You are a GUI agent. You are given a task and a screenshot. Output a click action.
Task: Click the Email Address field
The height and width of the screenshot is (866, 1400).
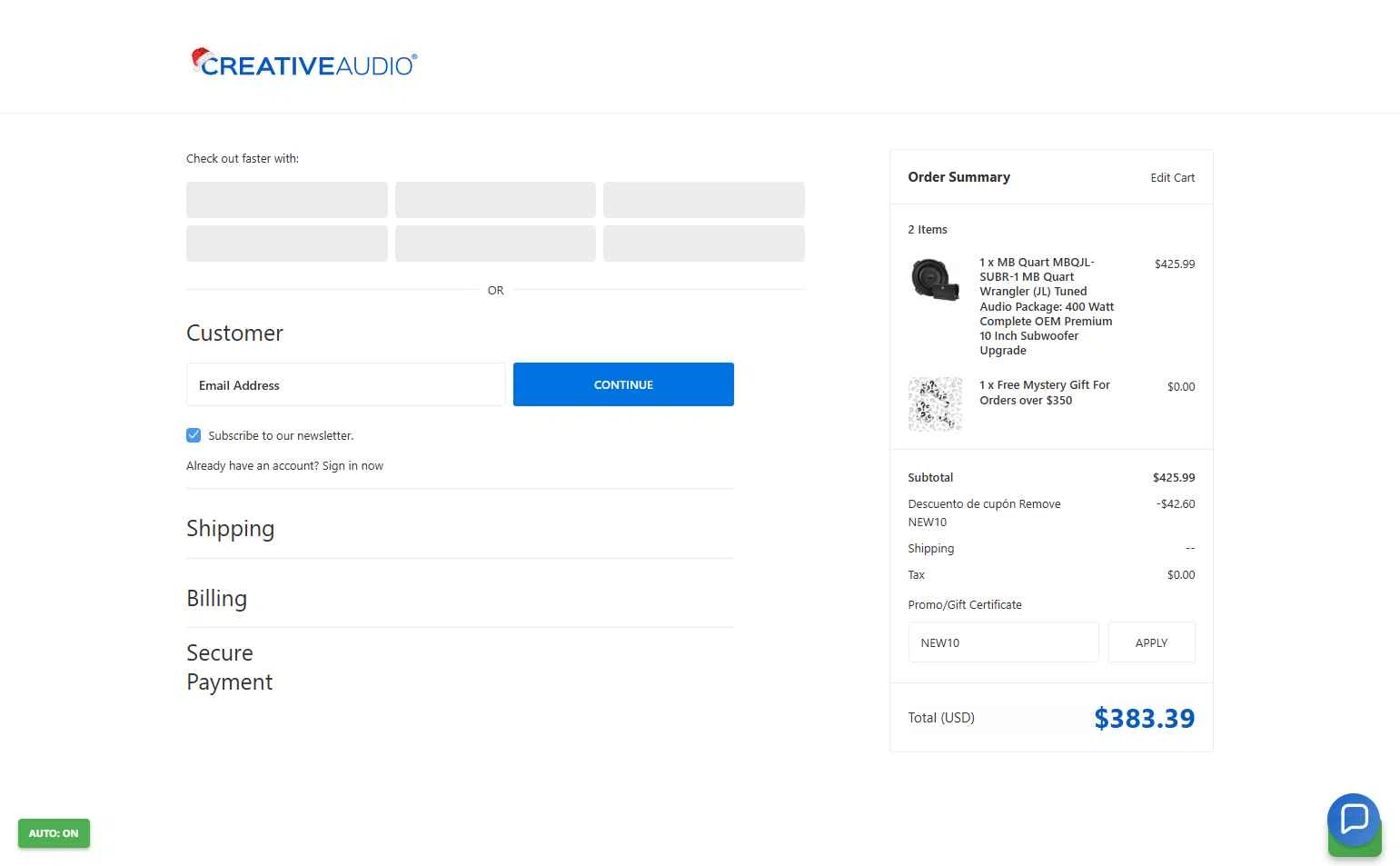click(x=345, y=384)
